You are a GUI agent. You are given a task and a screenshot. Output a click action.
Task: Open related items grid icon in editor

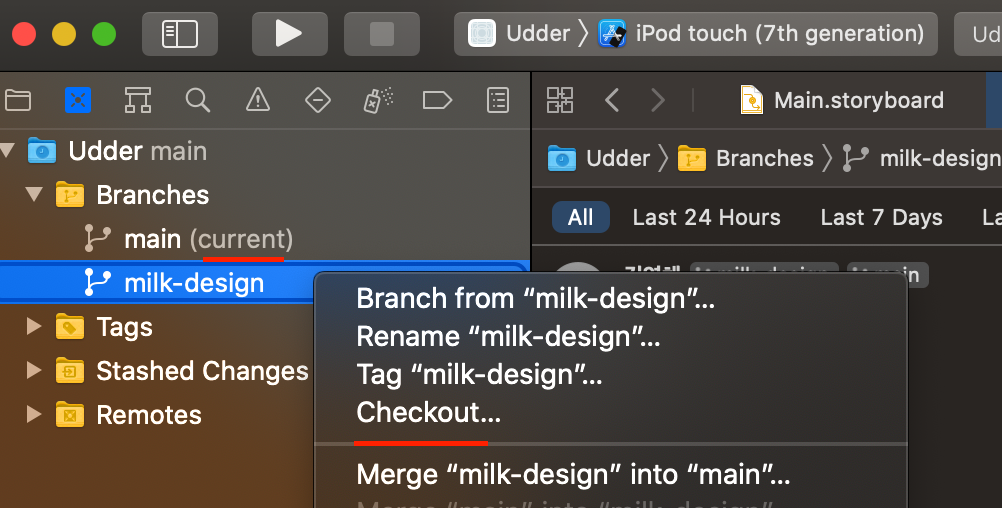point(560,100)
